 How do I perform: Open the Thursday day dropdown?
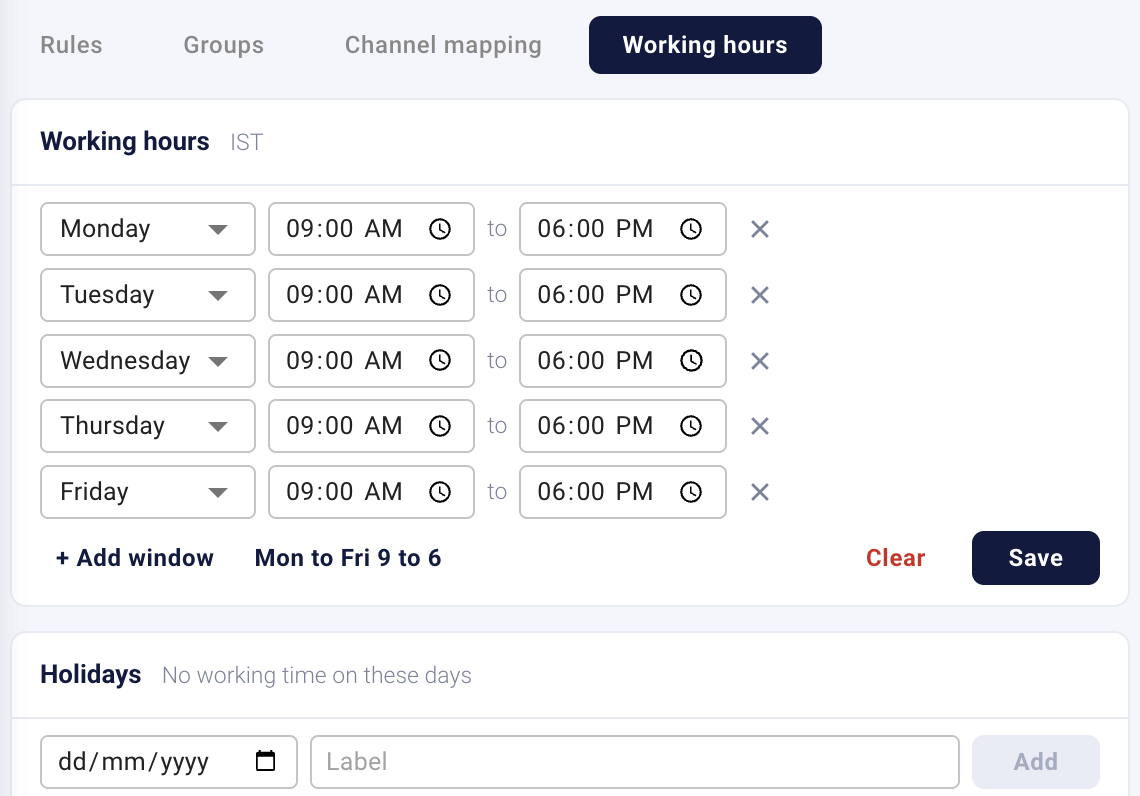click(148, 426)
